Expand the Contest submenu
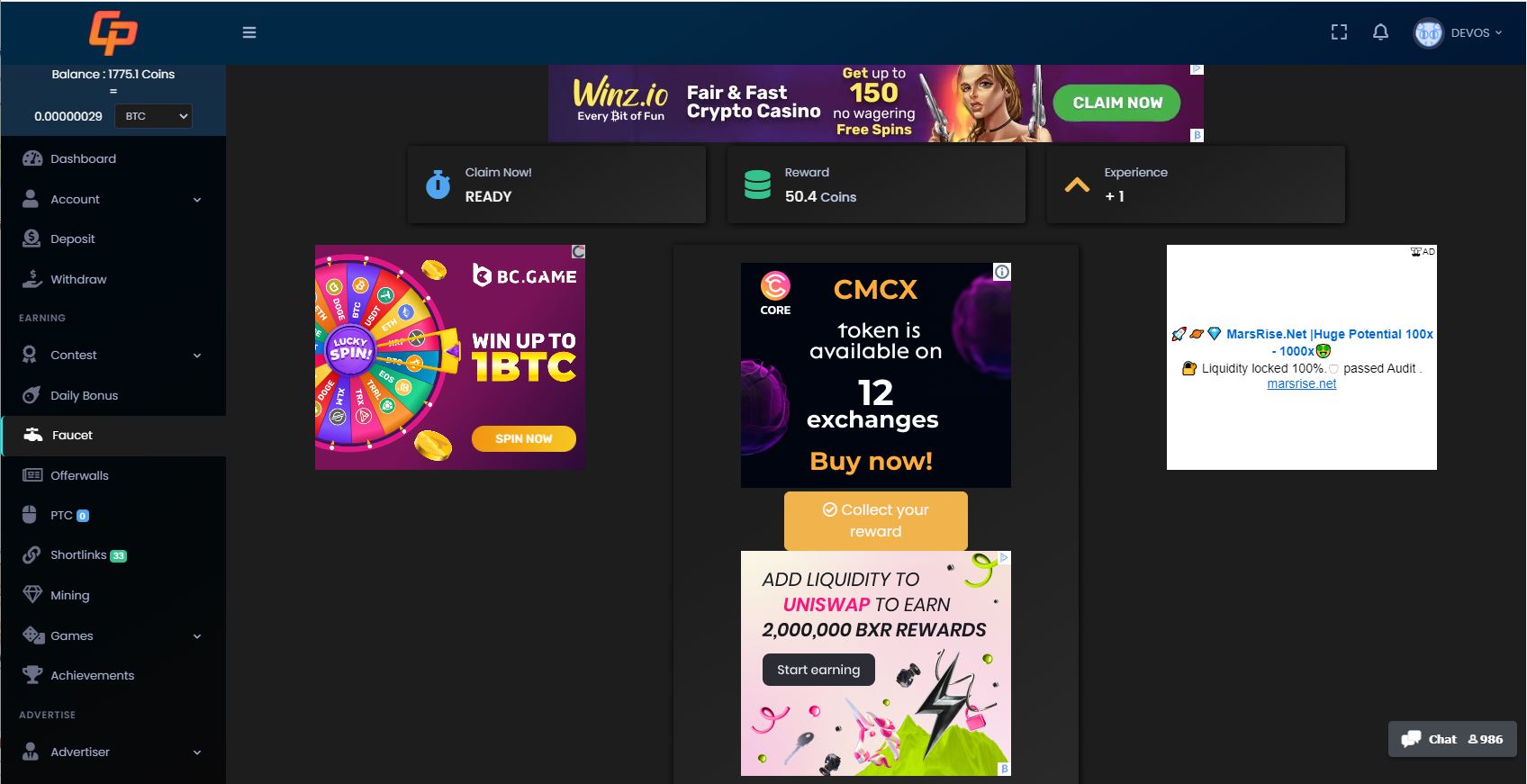Image resolution: width=1527 pixels, height=784 pixels. 113,355
